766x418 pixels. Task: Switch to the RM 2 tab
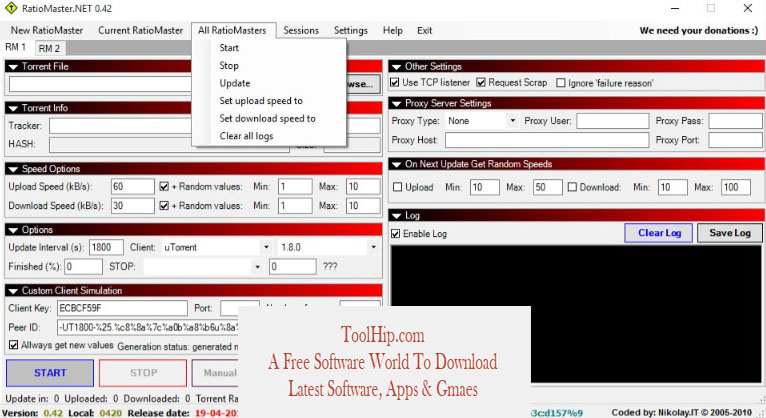tap(49, 48)
